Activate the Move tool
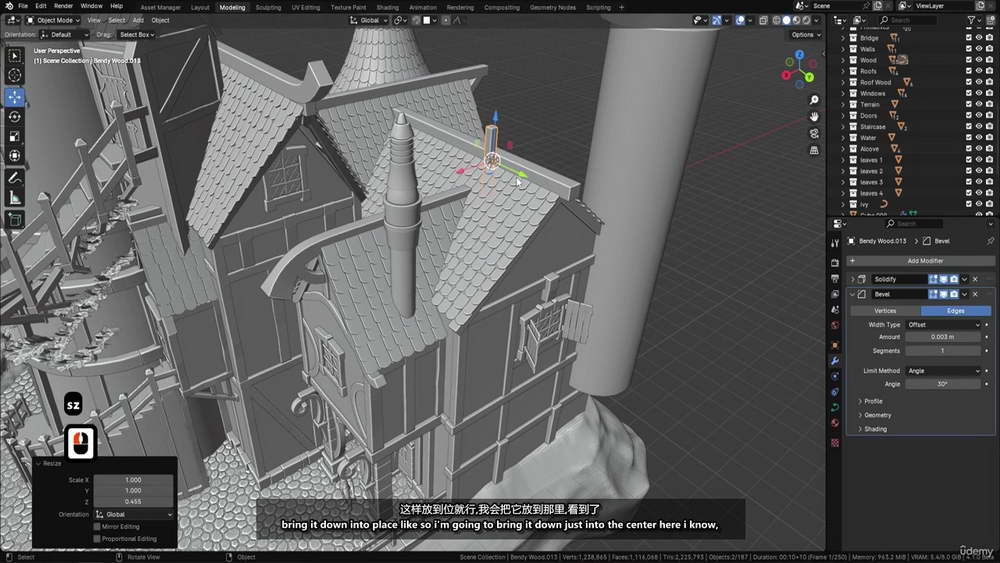This screenshot has height=563, width=1000. [x=15, y=97]
